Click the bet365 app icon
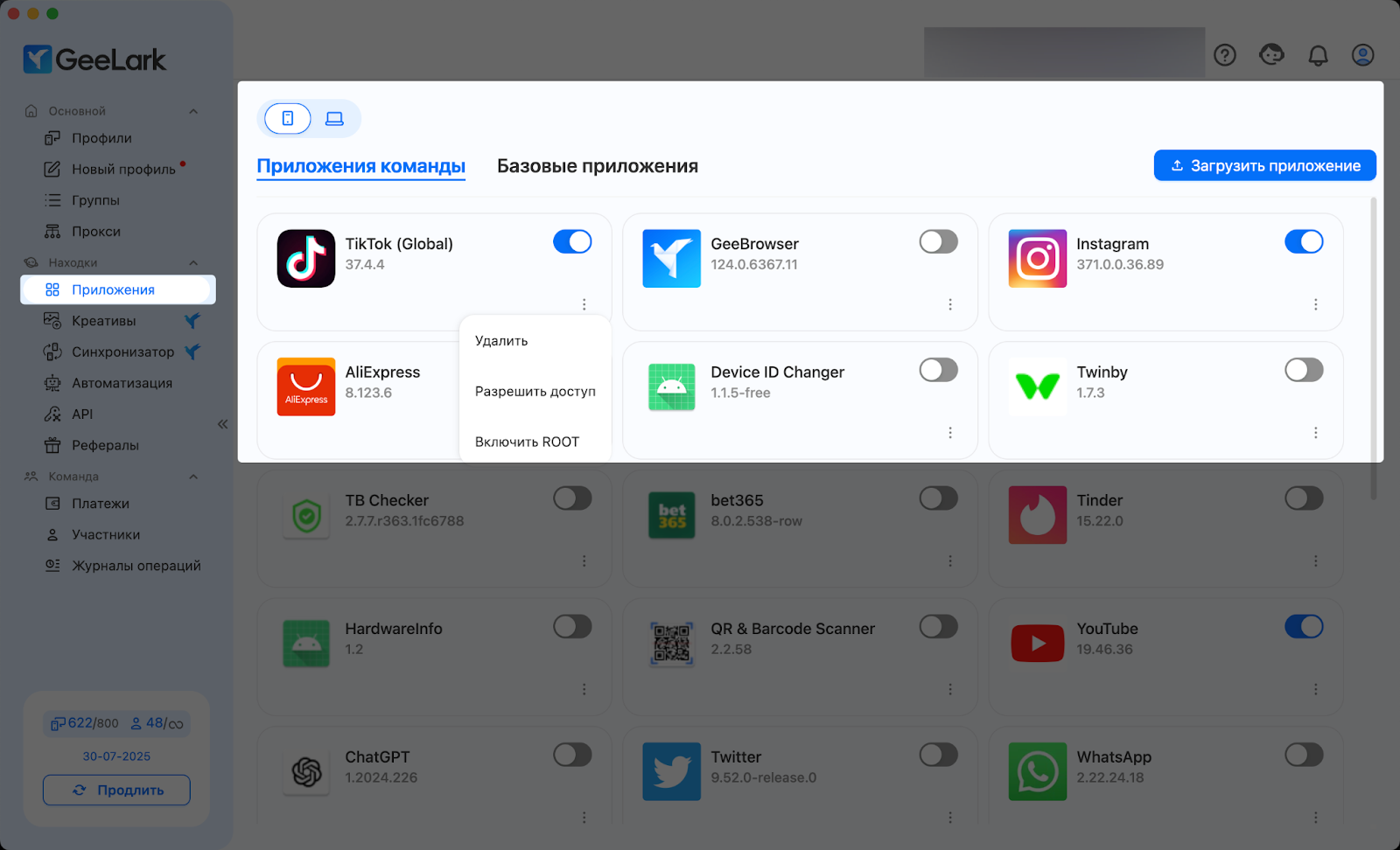The width and height of the screenshot is (1400, 850). pyautogui.click(x=671, y=515)
